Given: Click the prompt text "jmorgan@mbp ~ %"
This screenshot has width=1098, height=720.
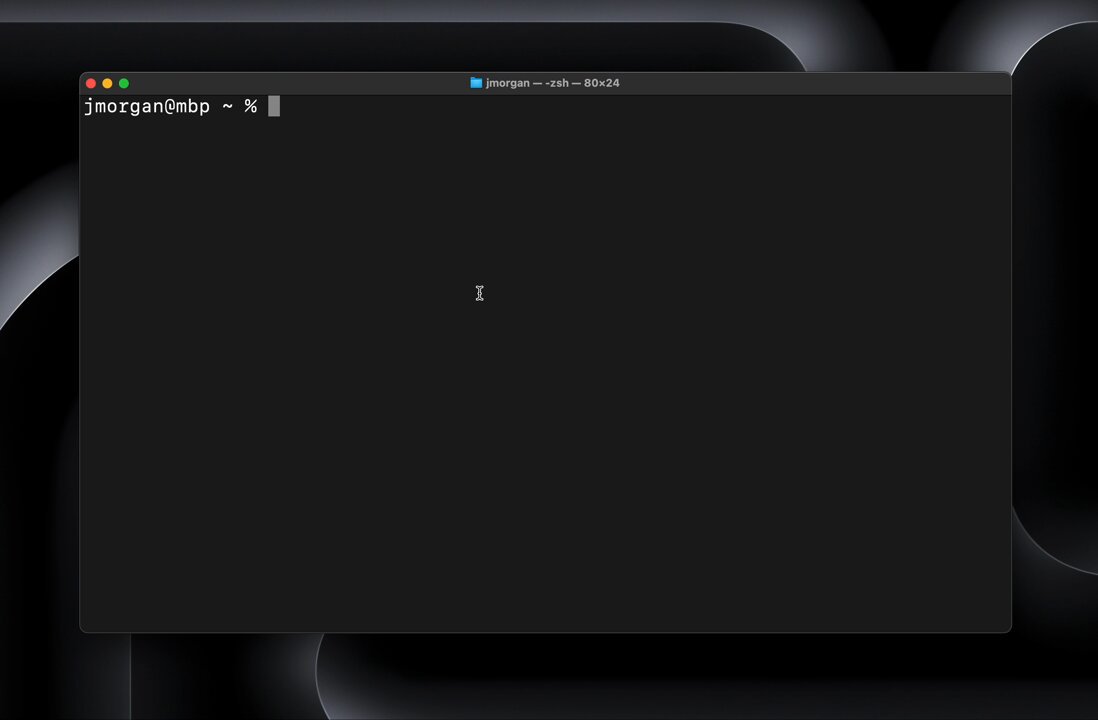Looking at the screenshot, I should [x=171, y=106].
